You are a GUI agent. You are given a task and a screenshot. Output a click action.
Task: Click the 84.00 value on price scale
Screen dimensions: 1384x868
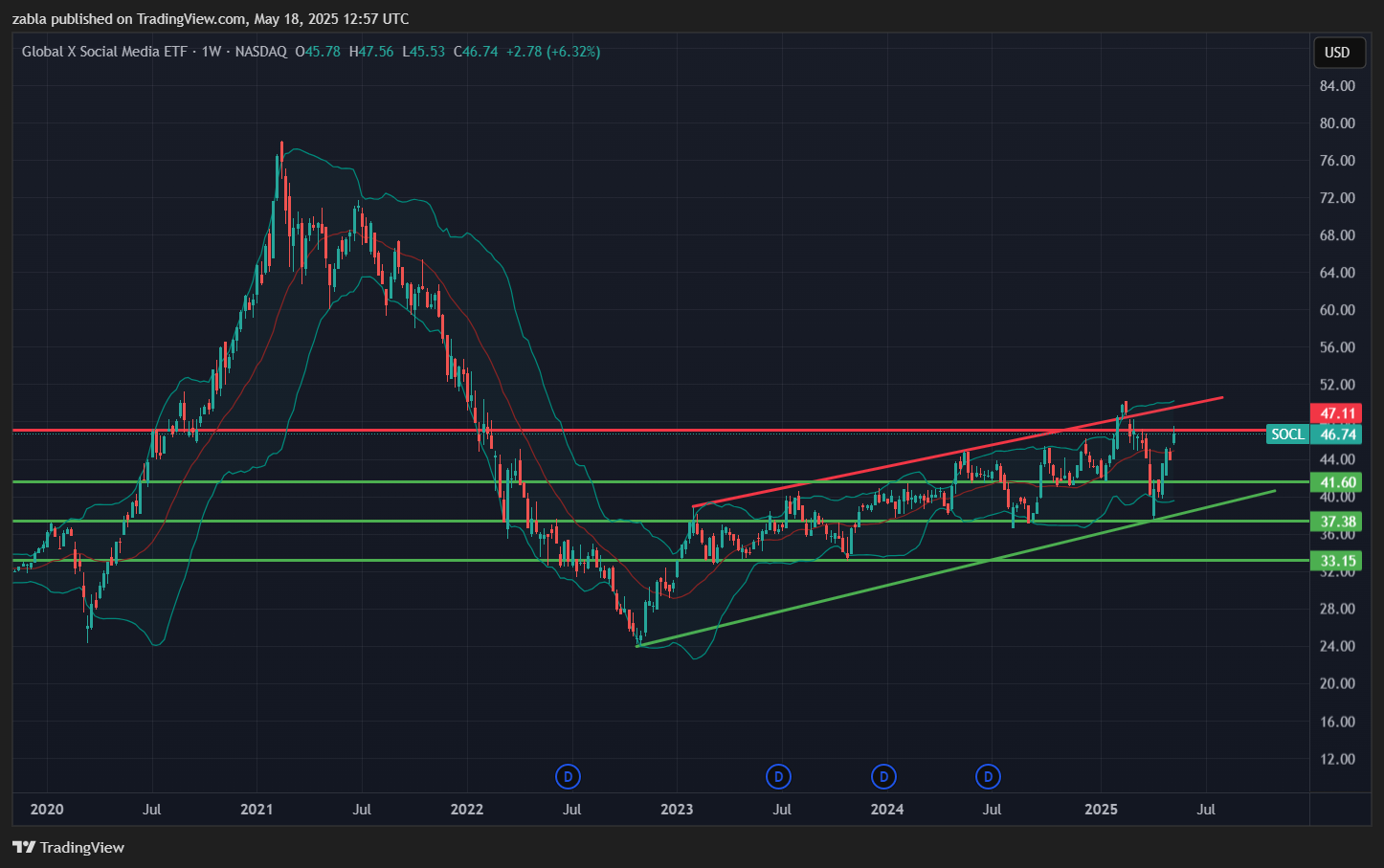click(1337, 86)
